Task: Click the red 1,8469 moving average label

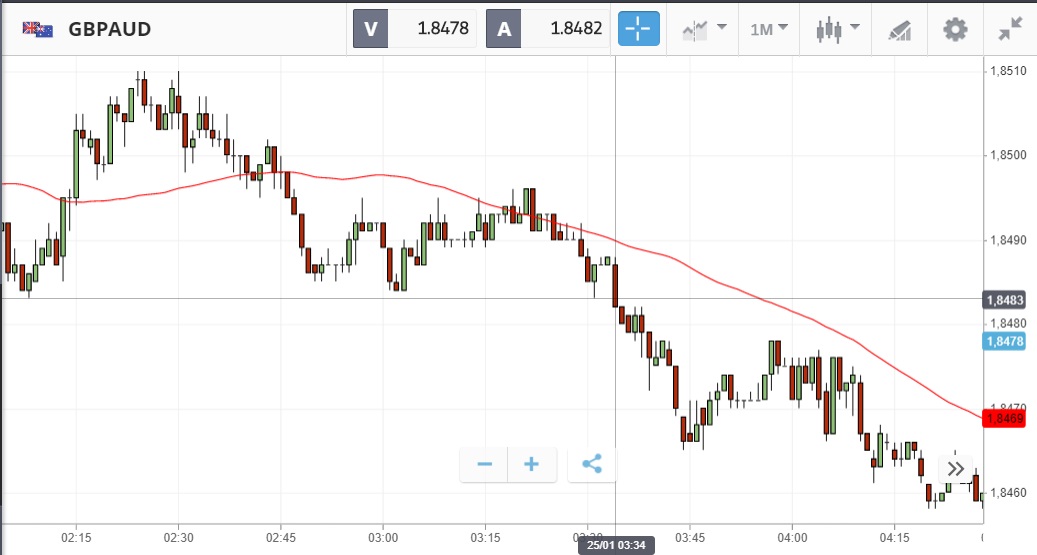Action: tap(1003, 418)
